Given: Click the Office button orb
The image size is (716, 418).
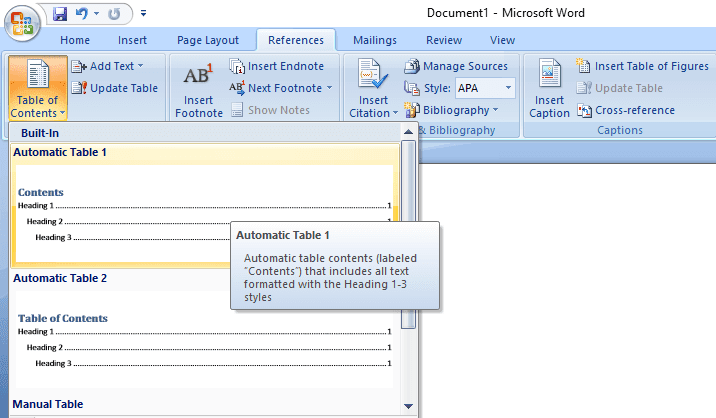Looking at the screenshot, I should tap(22, 23).
